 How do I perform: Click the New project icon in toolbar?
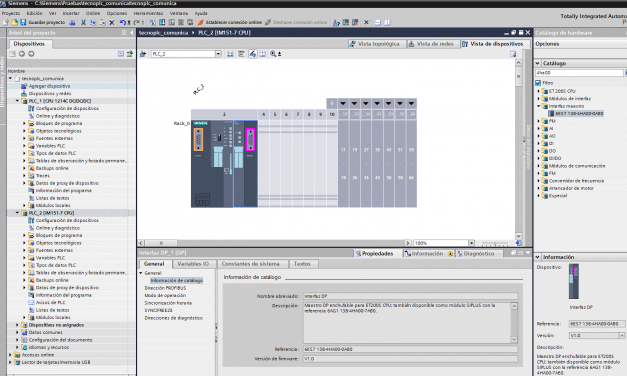(6, 22)
